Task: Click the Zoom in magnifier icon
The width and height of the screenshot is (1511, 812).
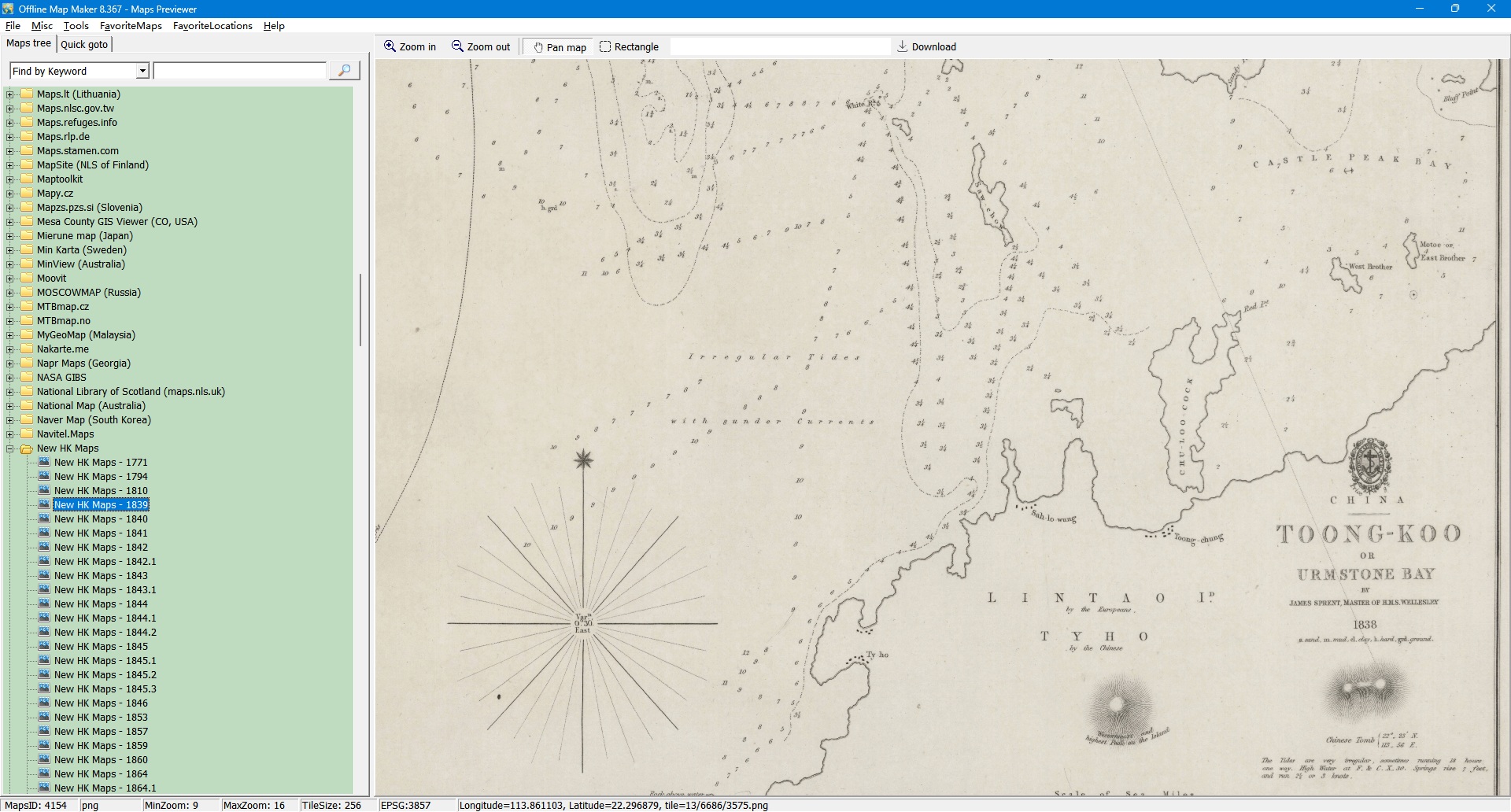Action: point(390,46)
